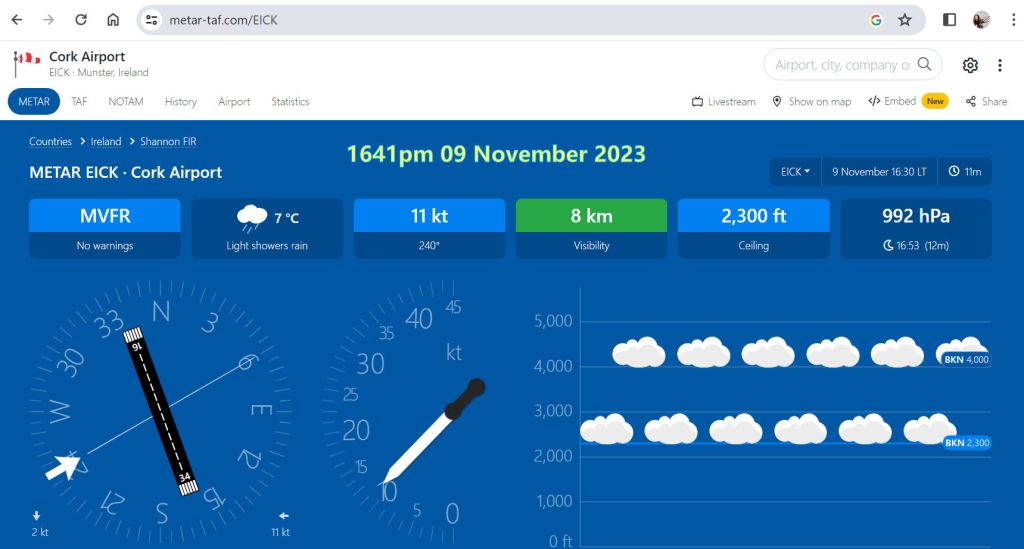Open the browser side panel icon
This screenshot has width=1024, height=549.
949,20
